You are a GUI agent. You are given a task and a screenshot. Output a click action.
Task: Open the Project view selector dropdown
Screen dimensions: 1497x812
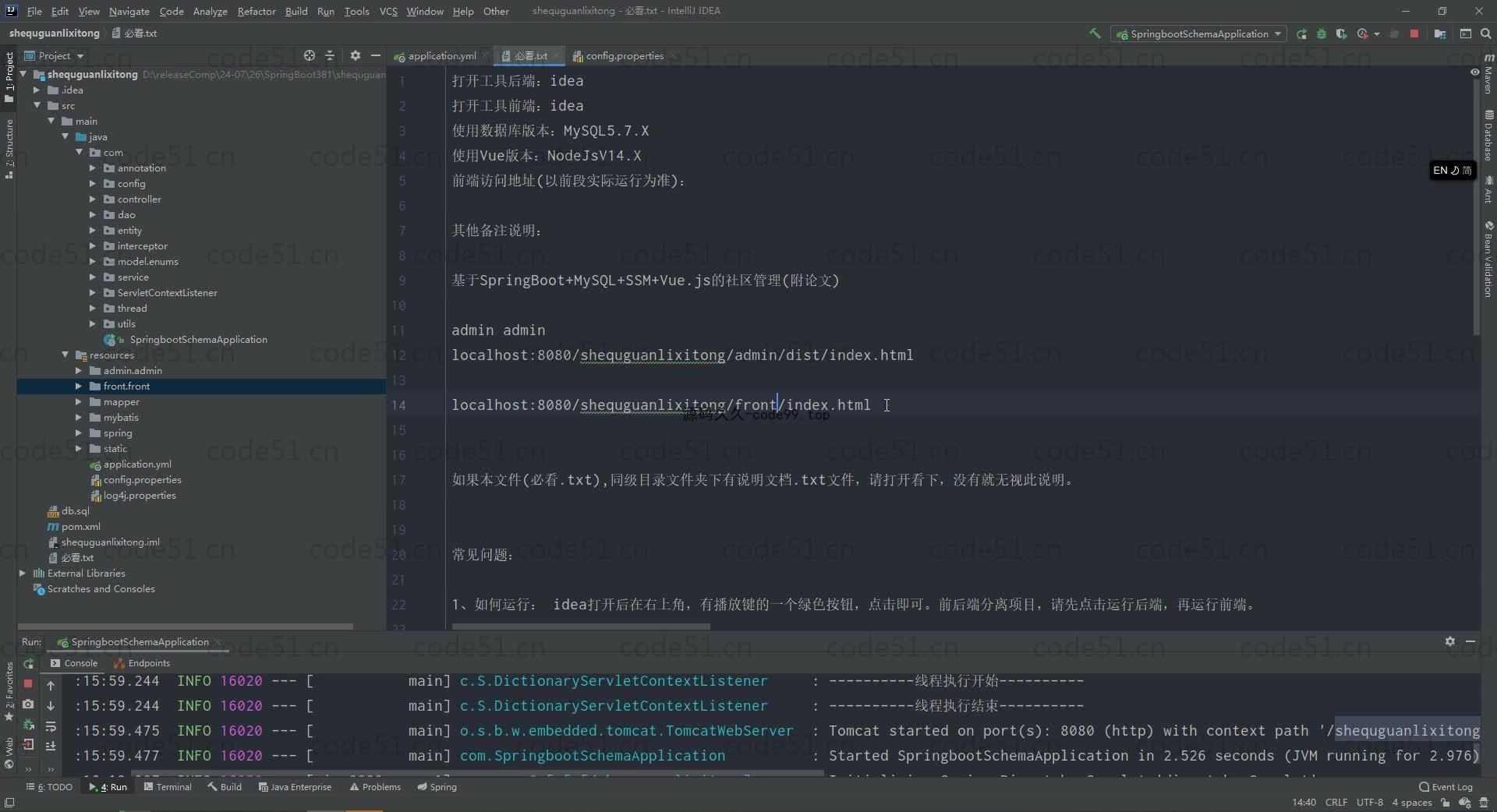(x=55, y=55)
